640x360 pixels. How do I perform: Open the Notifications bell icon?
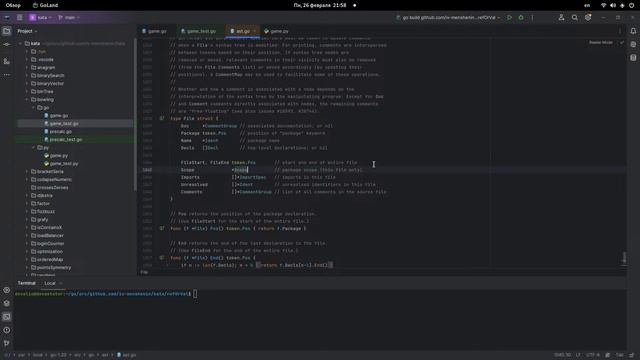tap(633, 31)
